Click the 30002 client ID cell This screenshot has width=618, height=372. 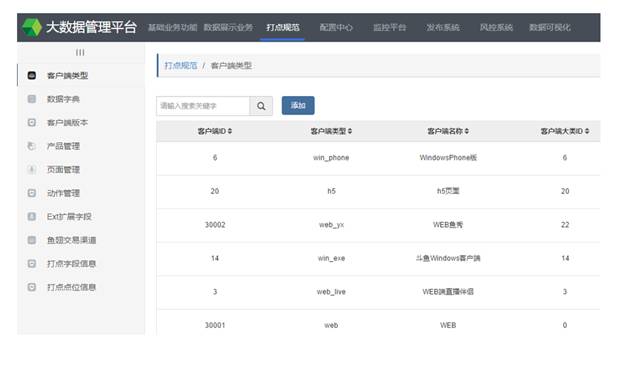pyautogui.click(x=215, y=225)
